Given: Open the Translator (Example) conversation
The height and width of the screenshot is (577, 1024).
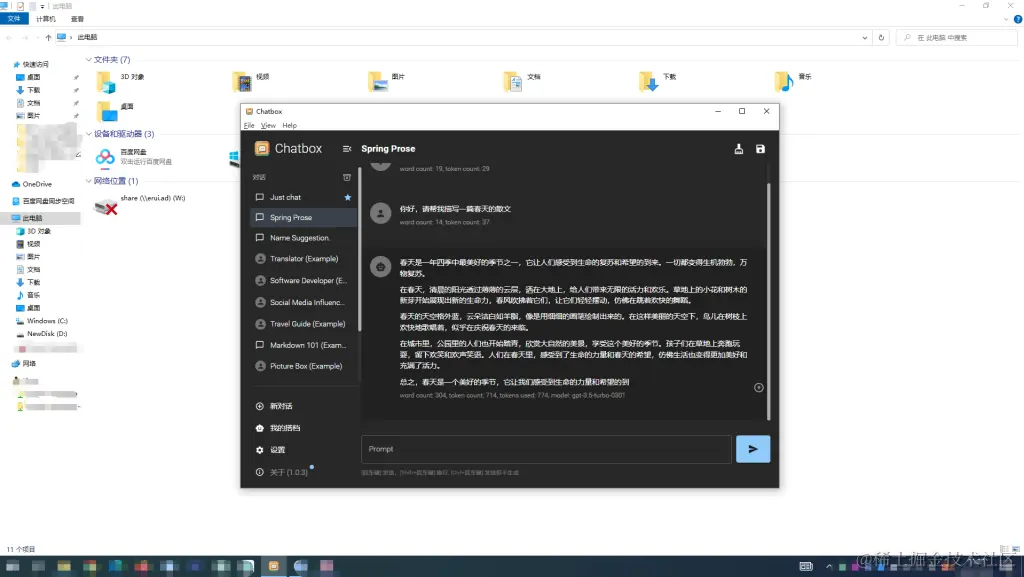Looking at the screenshot, I should (304, 258).
